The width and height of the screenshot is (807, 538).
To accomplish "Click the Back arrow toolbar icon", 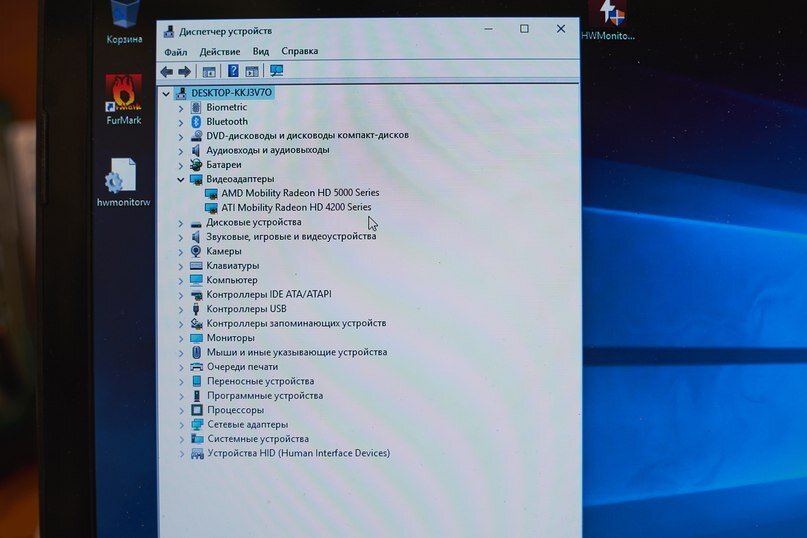I will click(166, 72).
